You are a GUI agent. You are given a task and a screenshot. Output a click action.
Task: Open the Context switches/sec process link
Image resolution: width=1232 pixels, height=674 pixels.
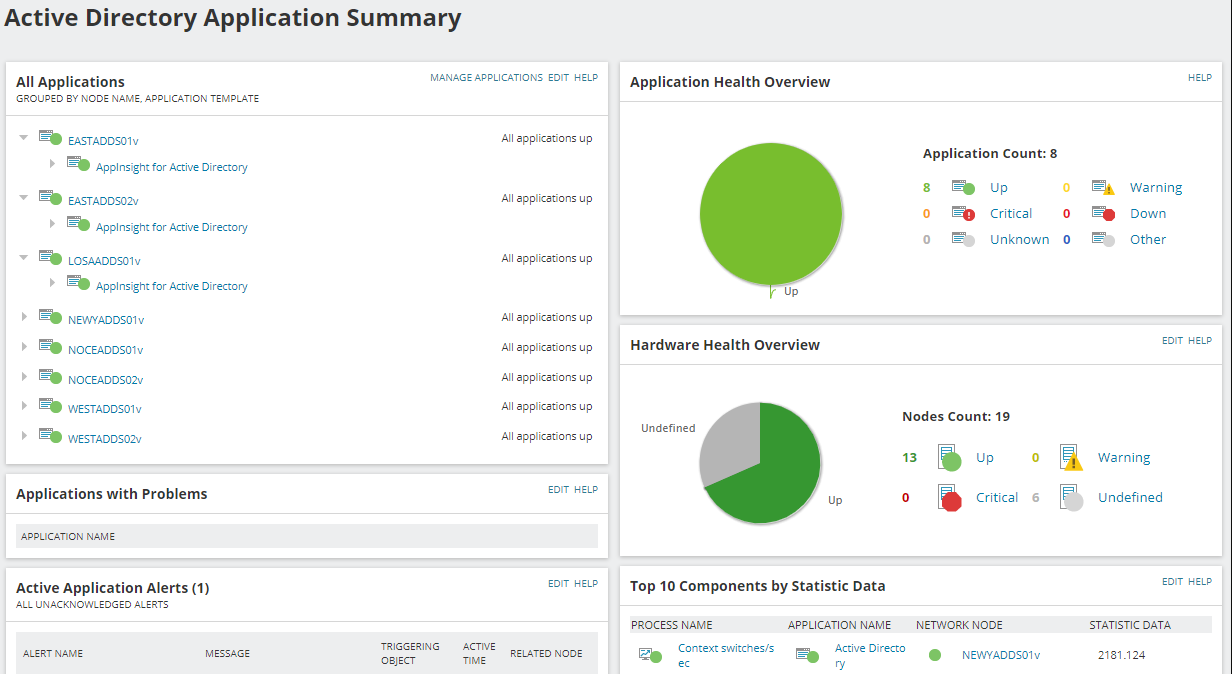[x=726, y=656]
